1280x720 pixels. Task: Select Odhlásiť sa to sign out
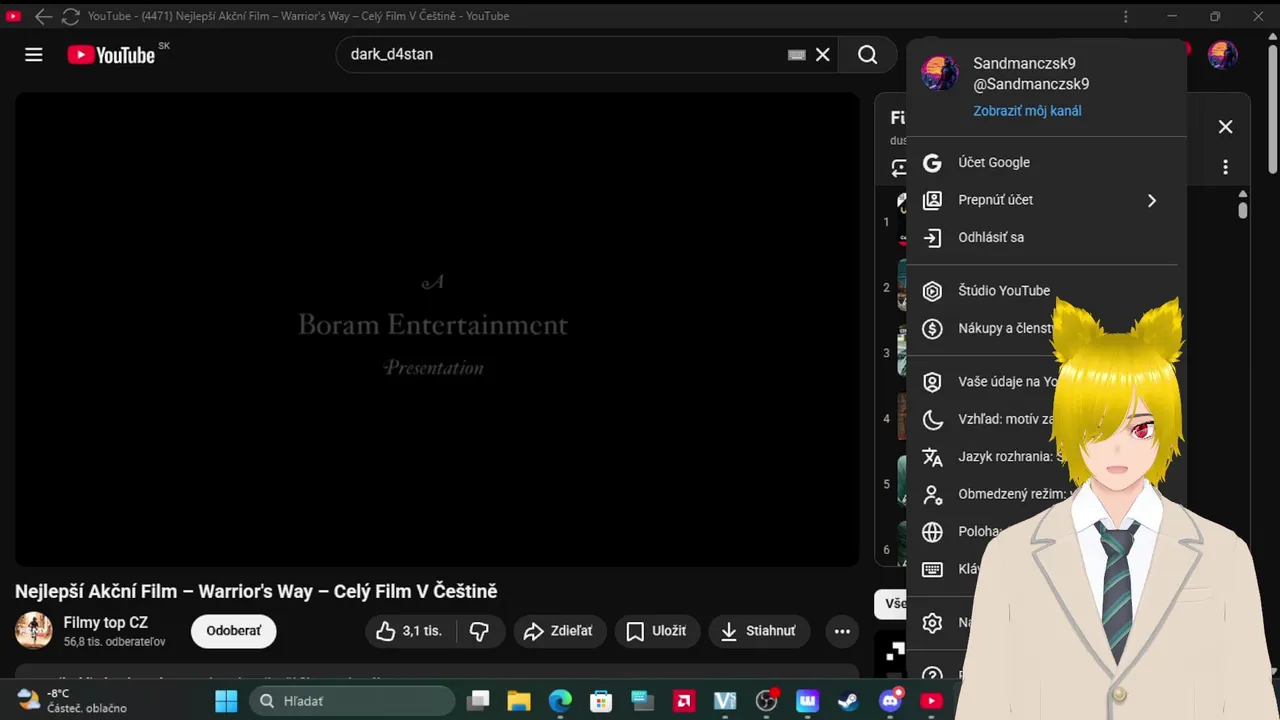1046,238
